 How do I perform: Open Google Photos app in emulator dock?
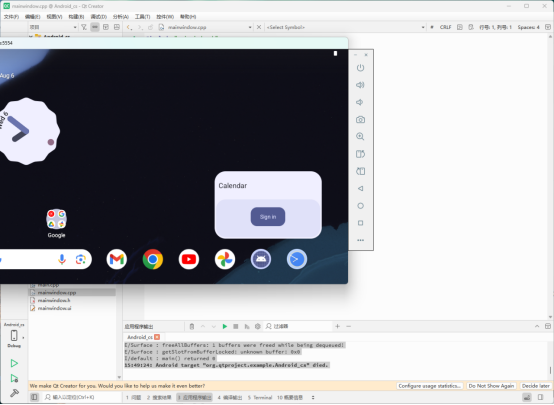point(225,259)
